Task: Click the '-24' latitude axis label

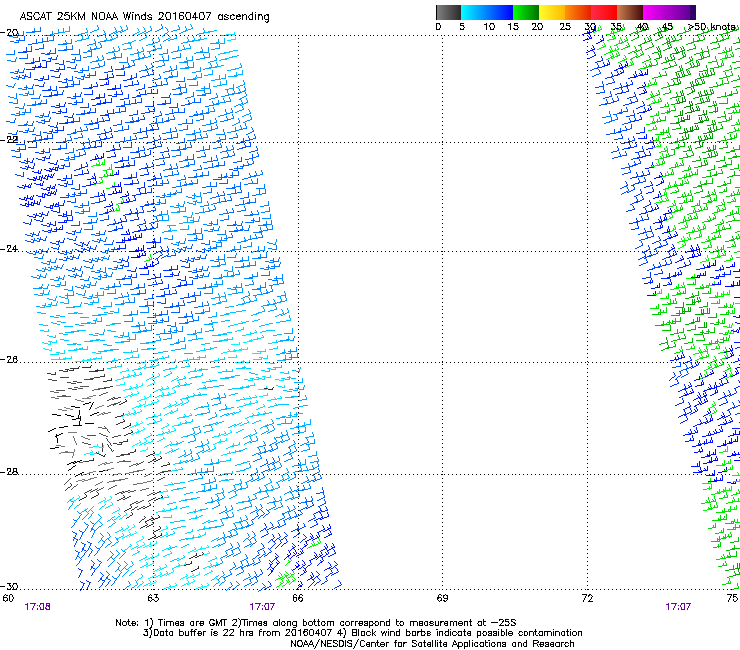Action: pos(9,249)
